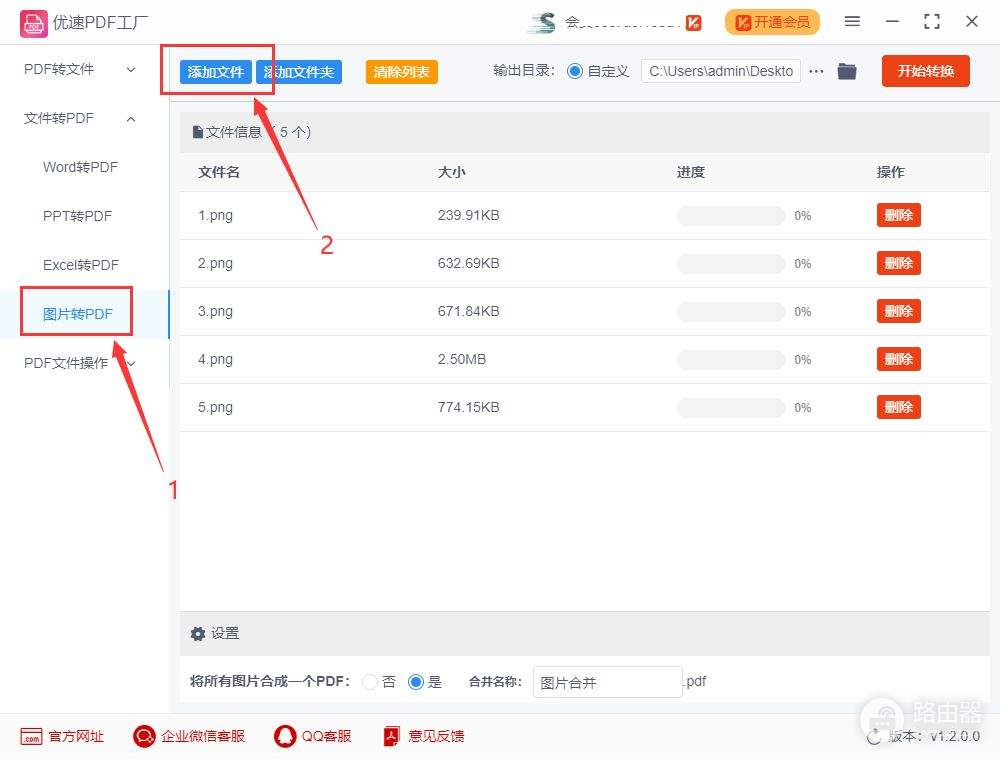Click the progress bar for 3.png
Image resolution: width=1000 pixels, height=760 pixels.
(731, 312)
